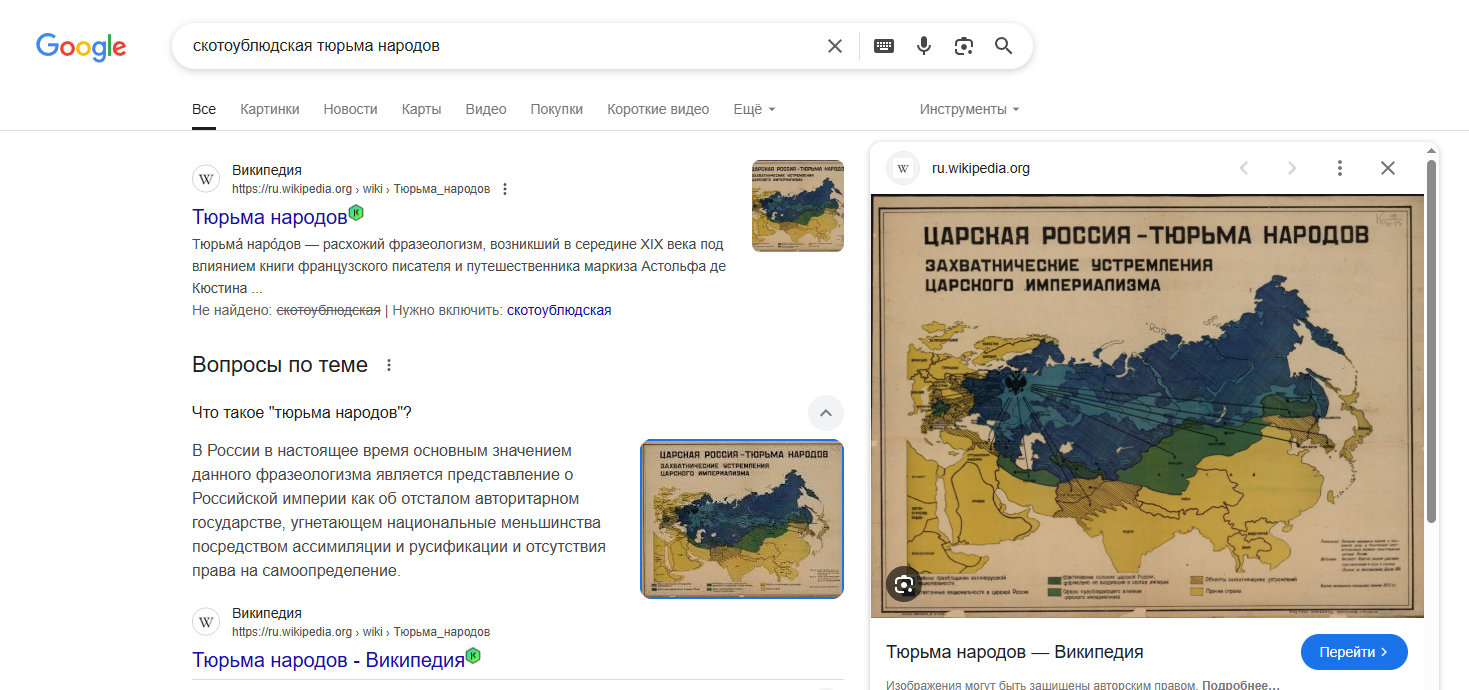Open three-dot menu in image preview panel
This screenshot has width=1469, height=690.
pyautogui.click(x=1340, y=168)
